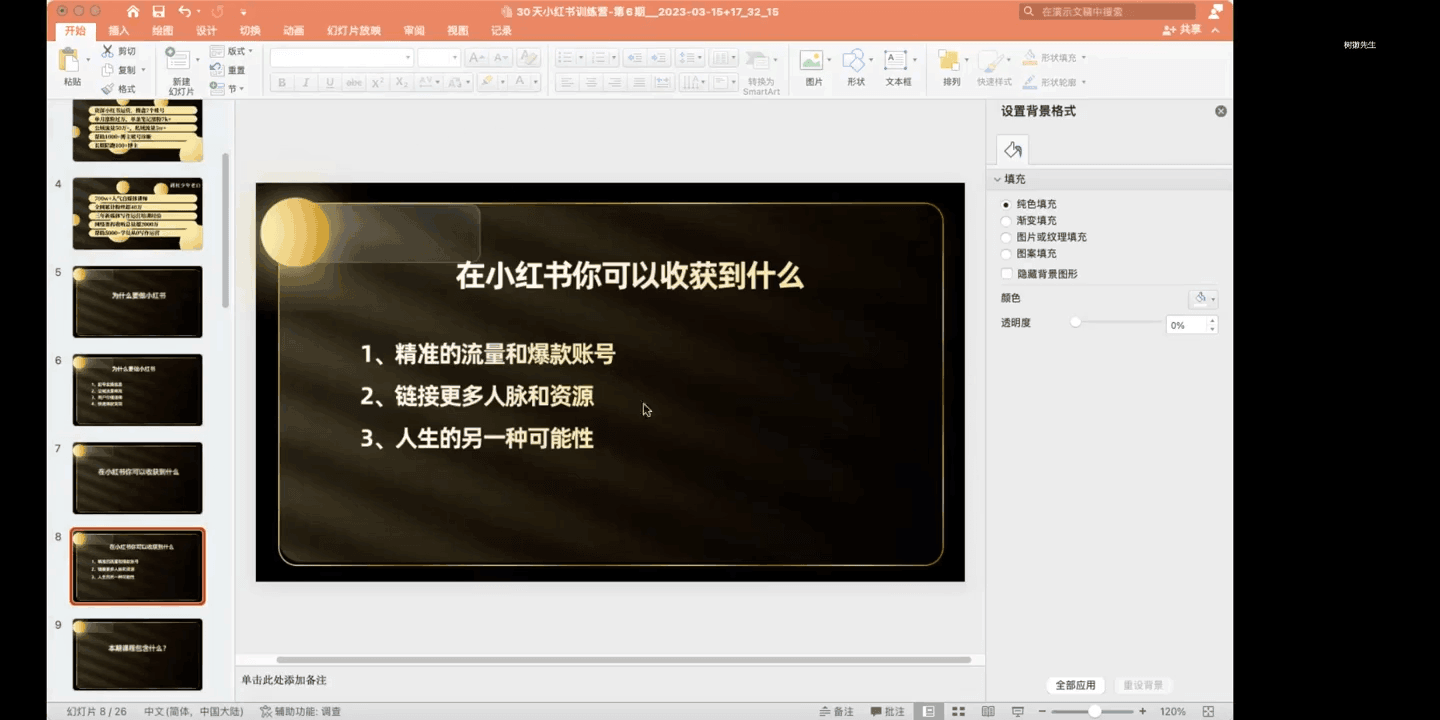Select slide 5 thumbnail 为什么要做小红书

click(137, 301)
